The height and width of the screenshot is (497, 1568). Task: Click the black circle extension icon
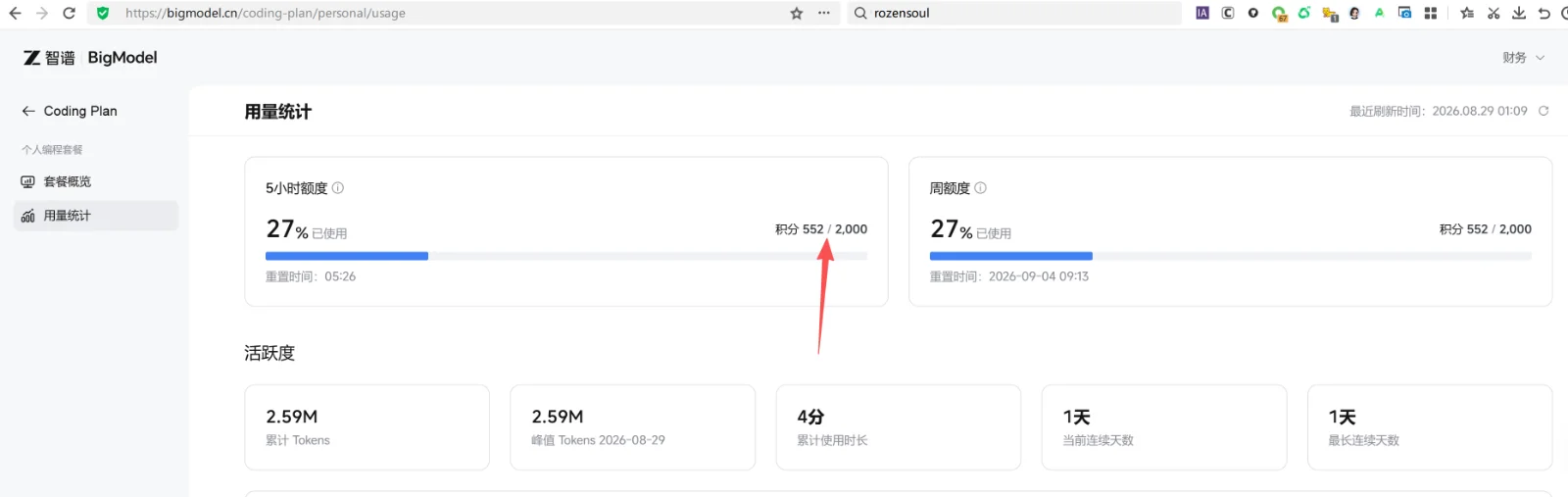point(1253,13)
